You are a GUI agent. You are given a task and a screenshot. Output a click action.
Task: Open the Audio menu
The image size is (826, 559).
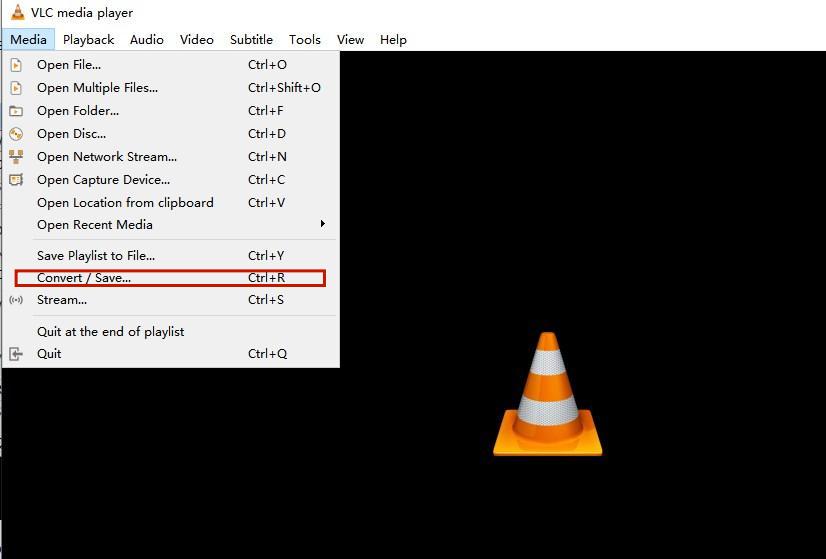[146, 40]
